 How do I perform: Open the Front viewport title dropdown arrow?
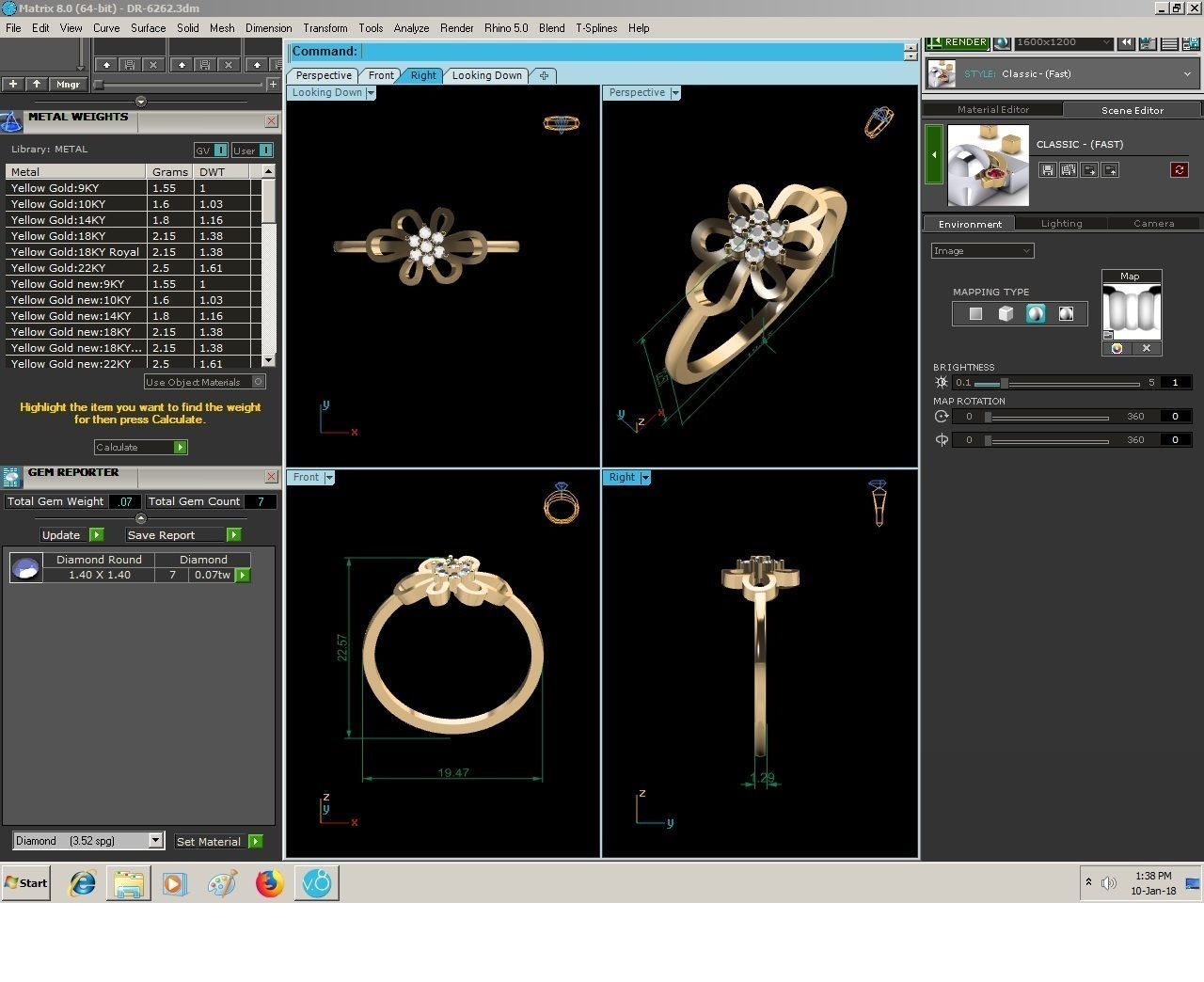point(328,478)
